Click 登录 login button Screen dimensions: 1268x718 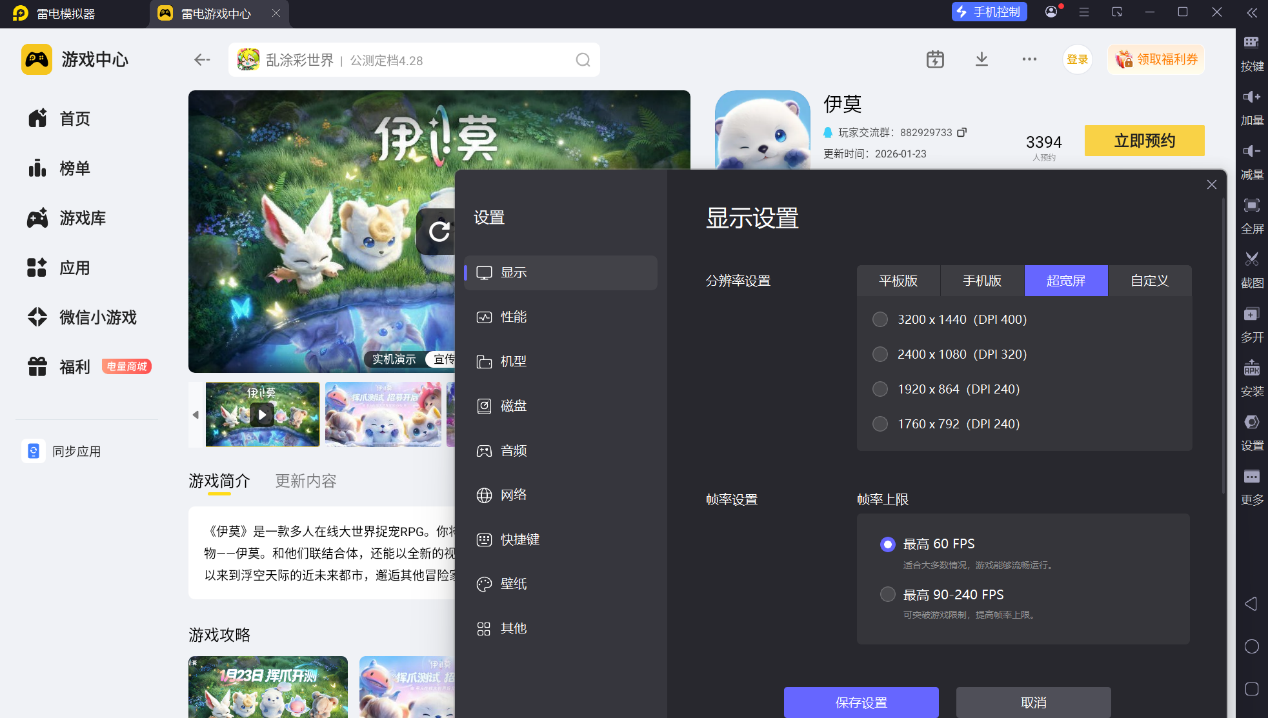(1077, 59)
